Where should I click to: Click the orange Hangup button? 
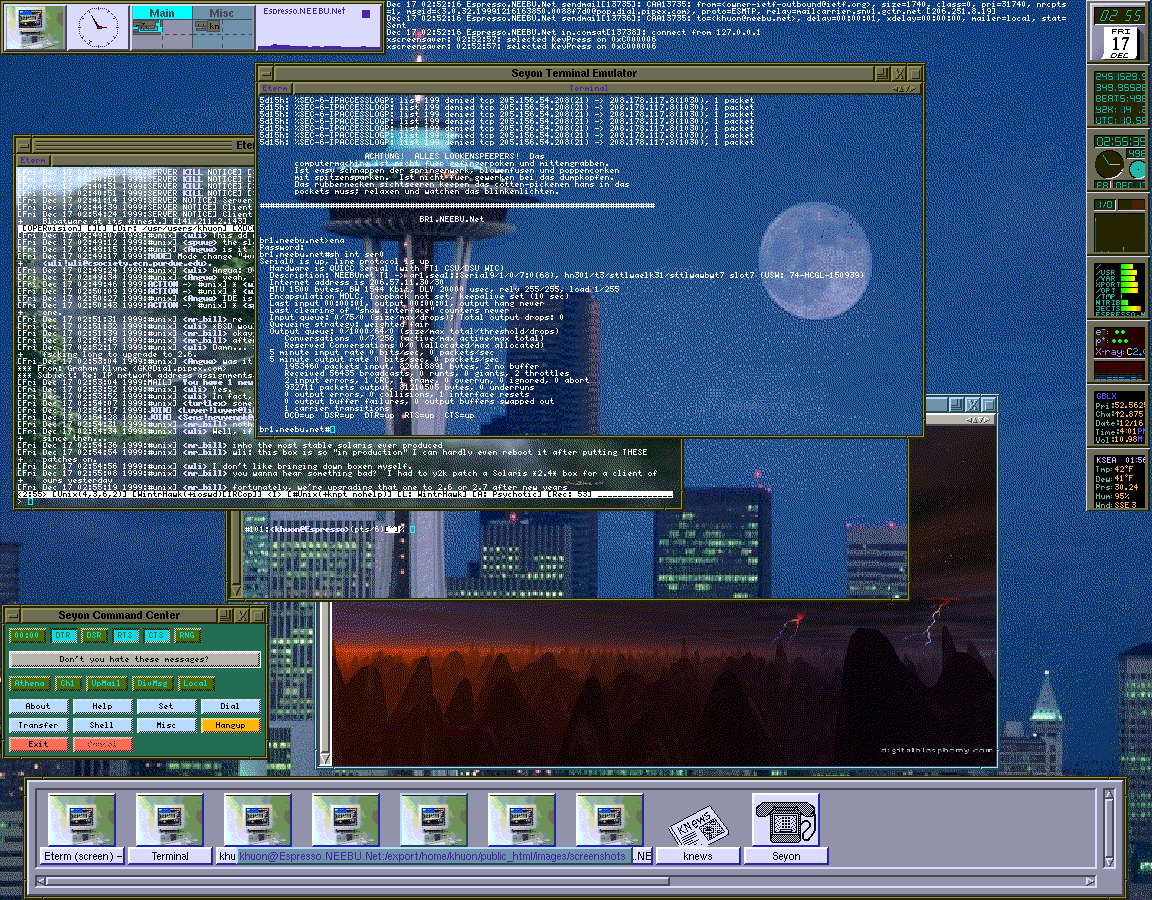tap(230, 725)
